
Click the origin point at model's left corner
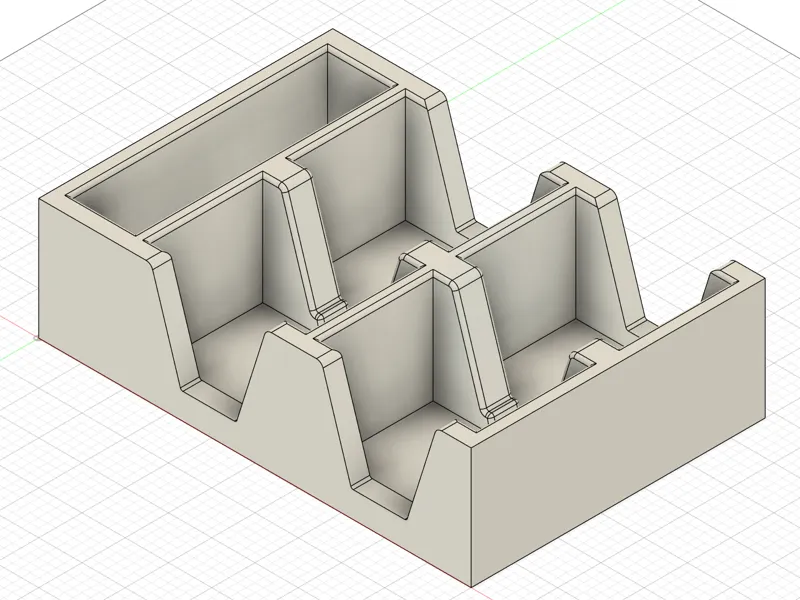point(36,338)
